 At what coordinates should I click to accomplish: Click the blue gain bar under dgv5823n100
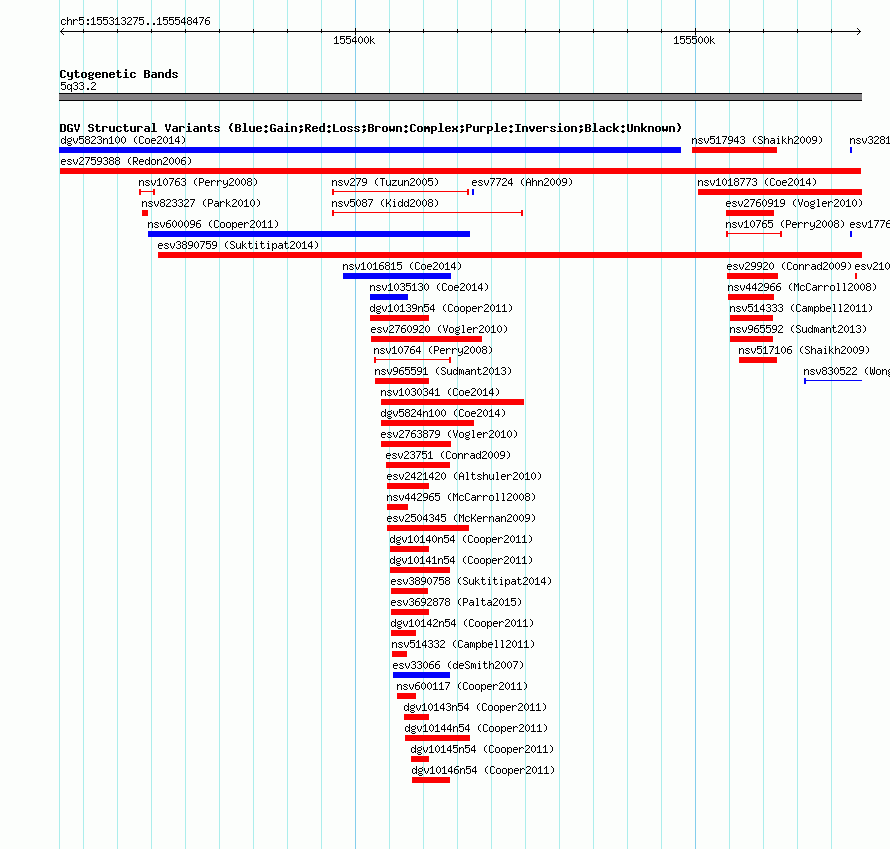[x=370, y=150]
